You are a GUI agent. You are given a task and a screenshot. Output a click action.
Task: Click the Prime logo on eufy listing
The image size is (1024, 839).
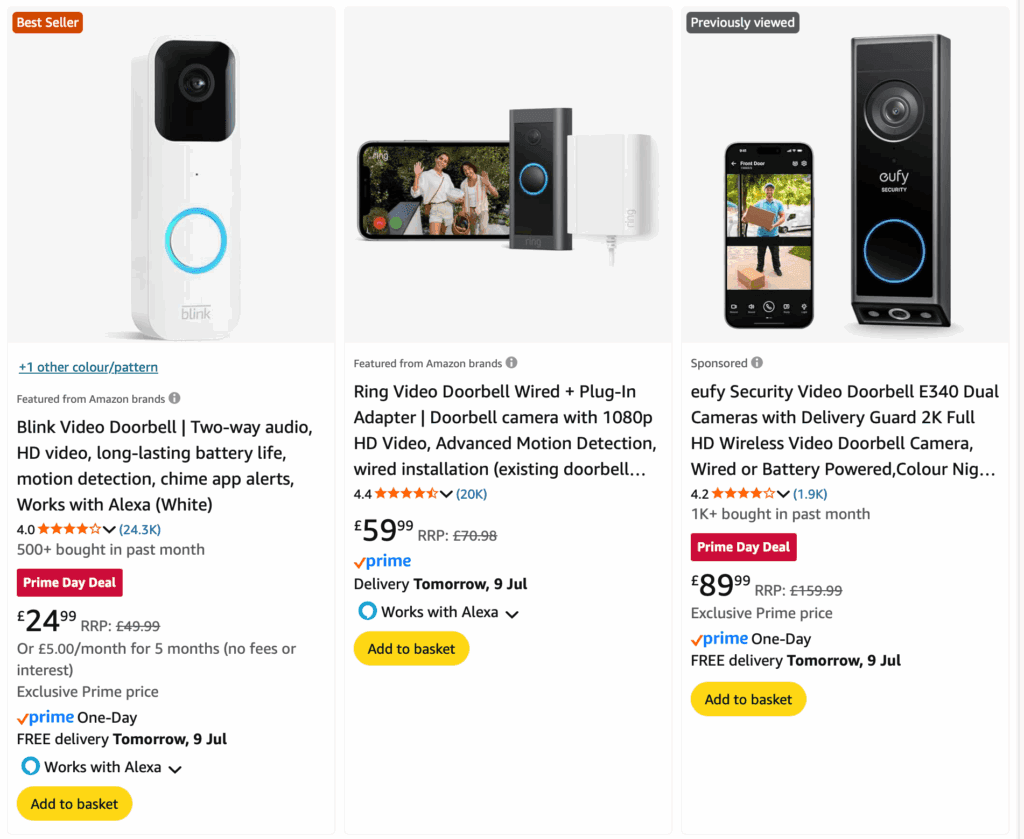[x=720, y=639]
